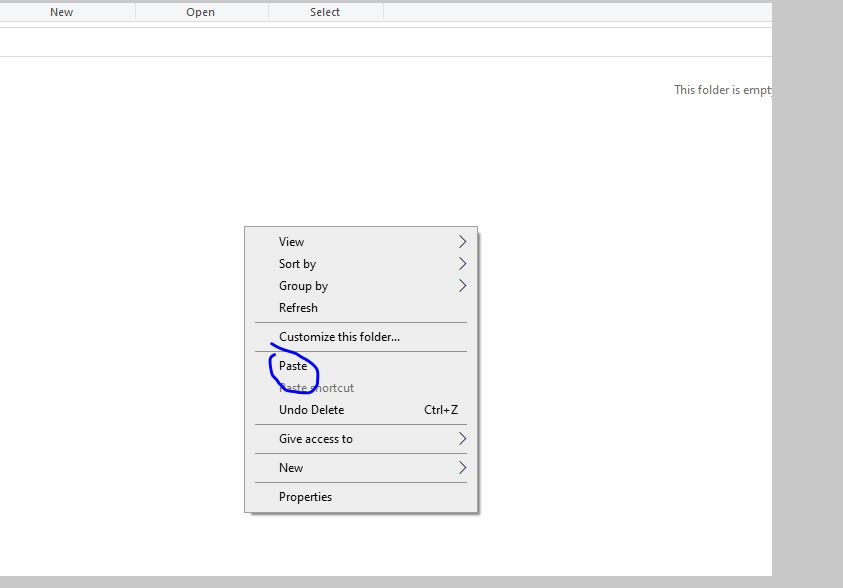The height and width of the screenshot is (588, 843).
Task: Expand the arrow beside Group by
Action: (462, 286)
